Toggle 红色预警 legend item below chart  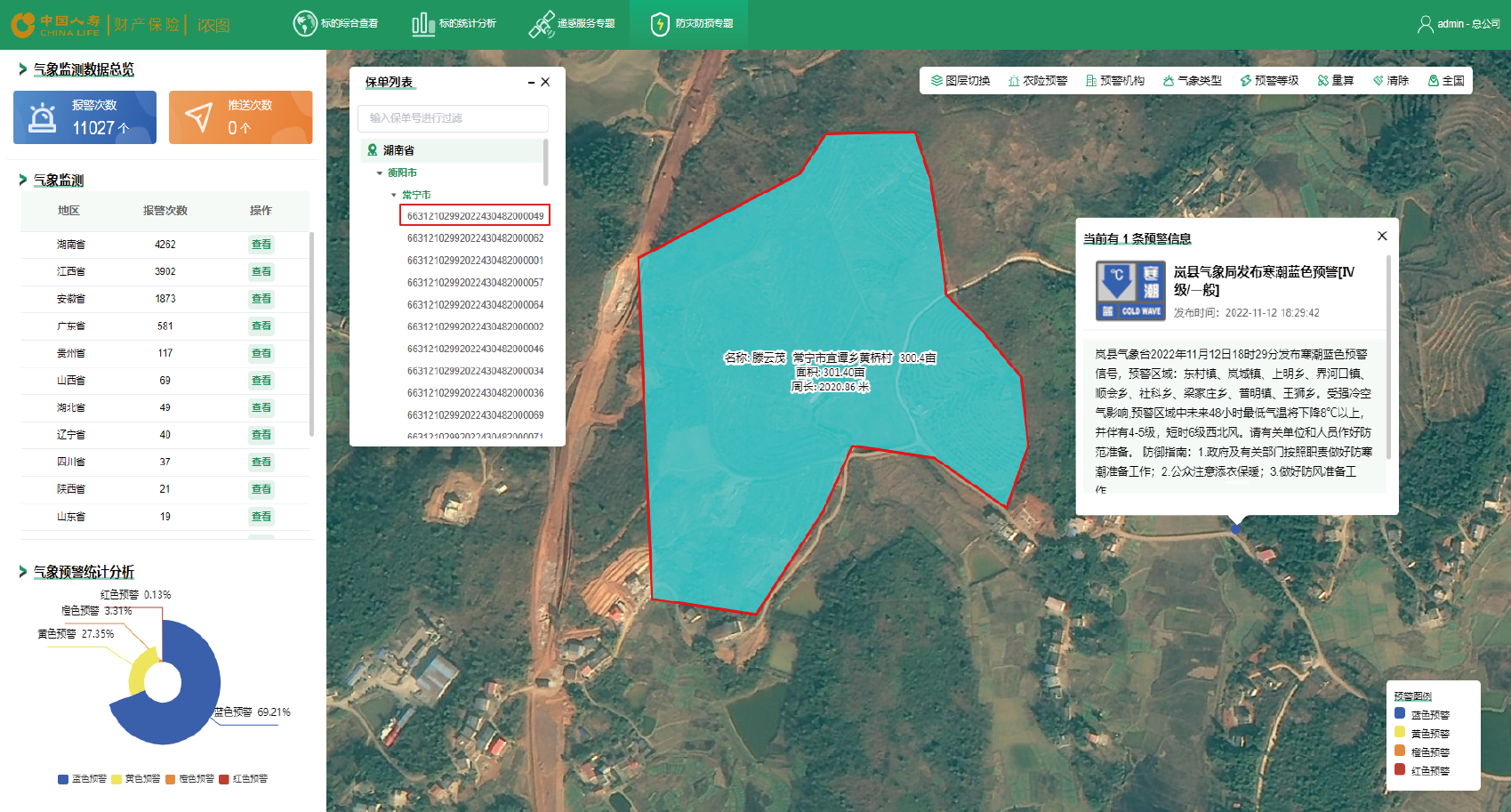(x=243, y=779)
